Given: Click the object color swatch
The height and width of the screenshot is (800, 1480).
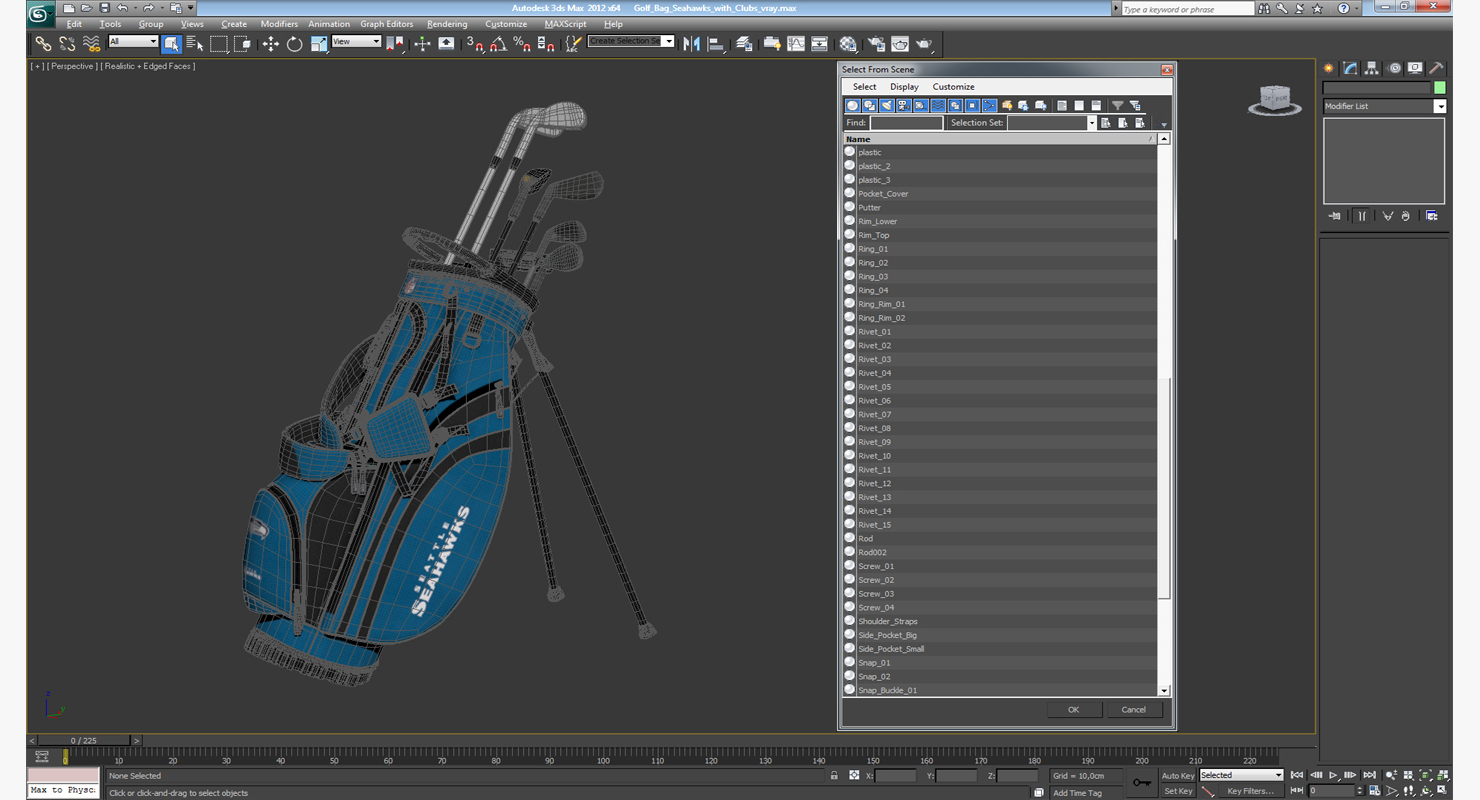Looking at the screenshot, I should 1440,88.
